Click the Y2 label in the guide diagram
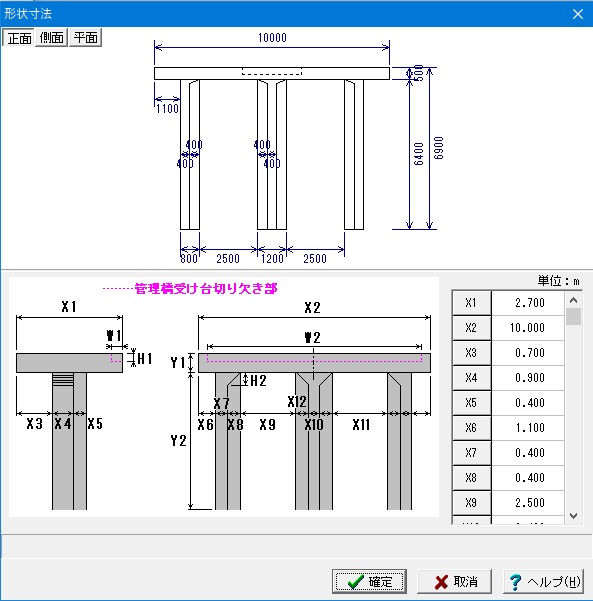 click(x=178, y=441)
